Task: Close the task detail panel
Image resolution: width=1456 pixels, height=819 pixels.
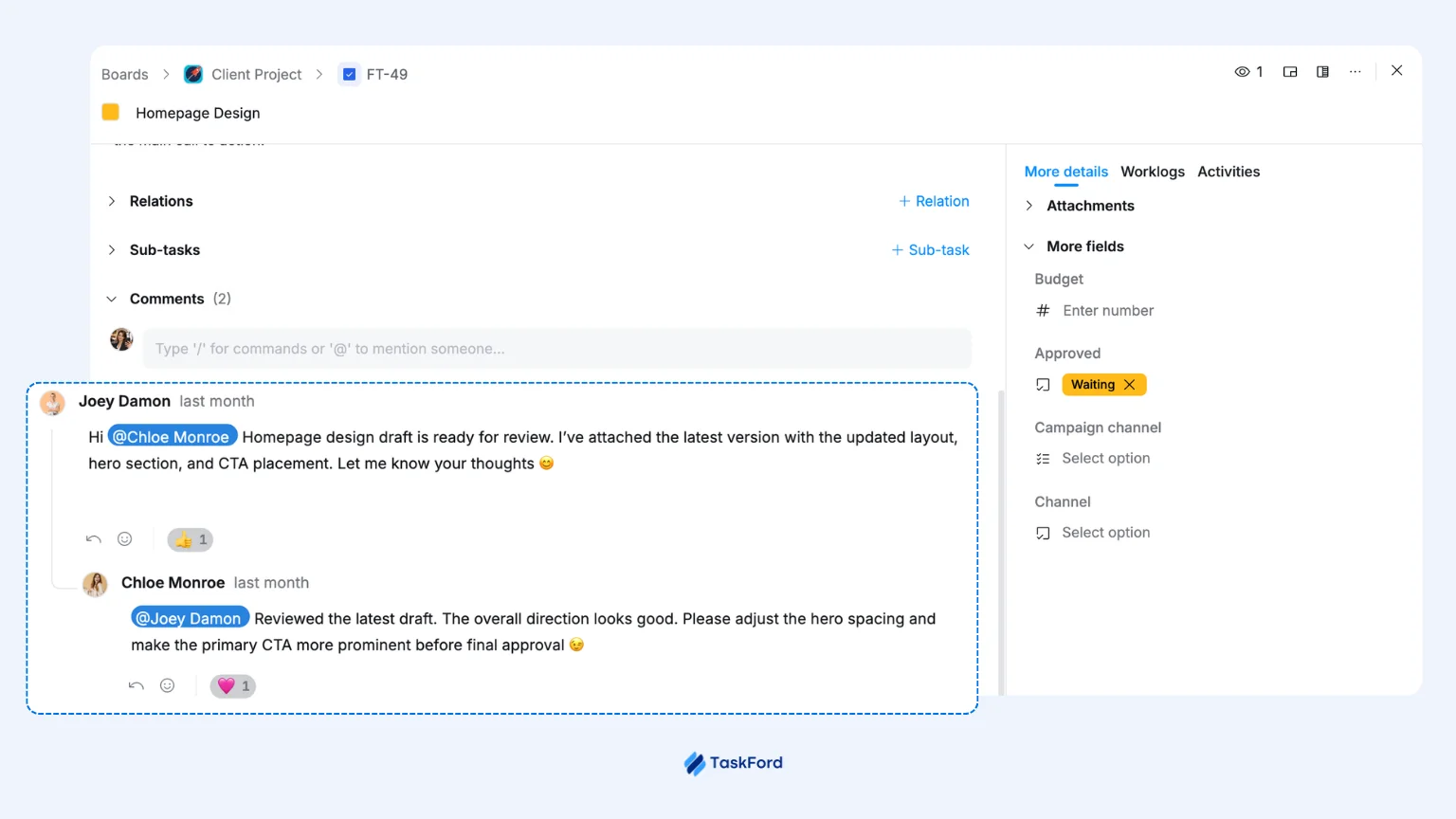Action: click(x=1396, y=71)
